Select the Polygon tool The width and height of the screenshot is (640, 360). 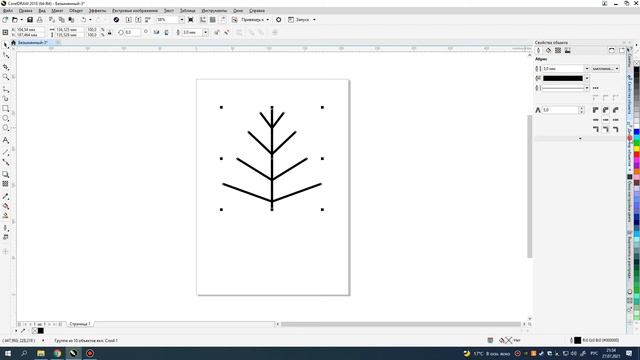point(6,128)
